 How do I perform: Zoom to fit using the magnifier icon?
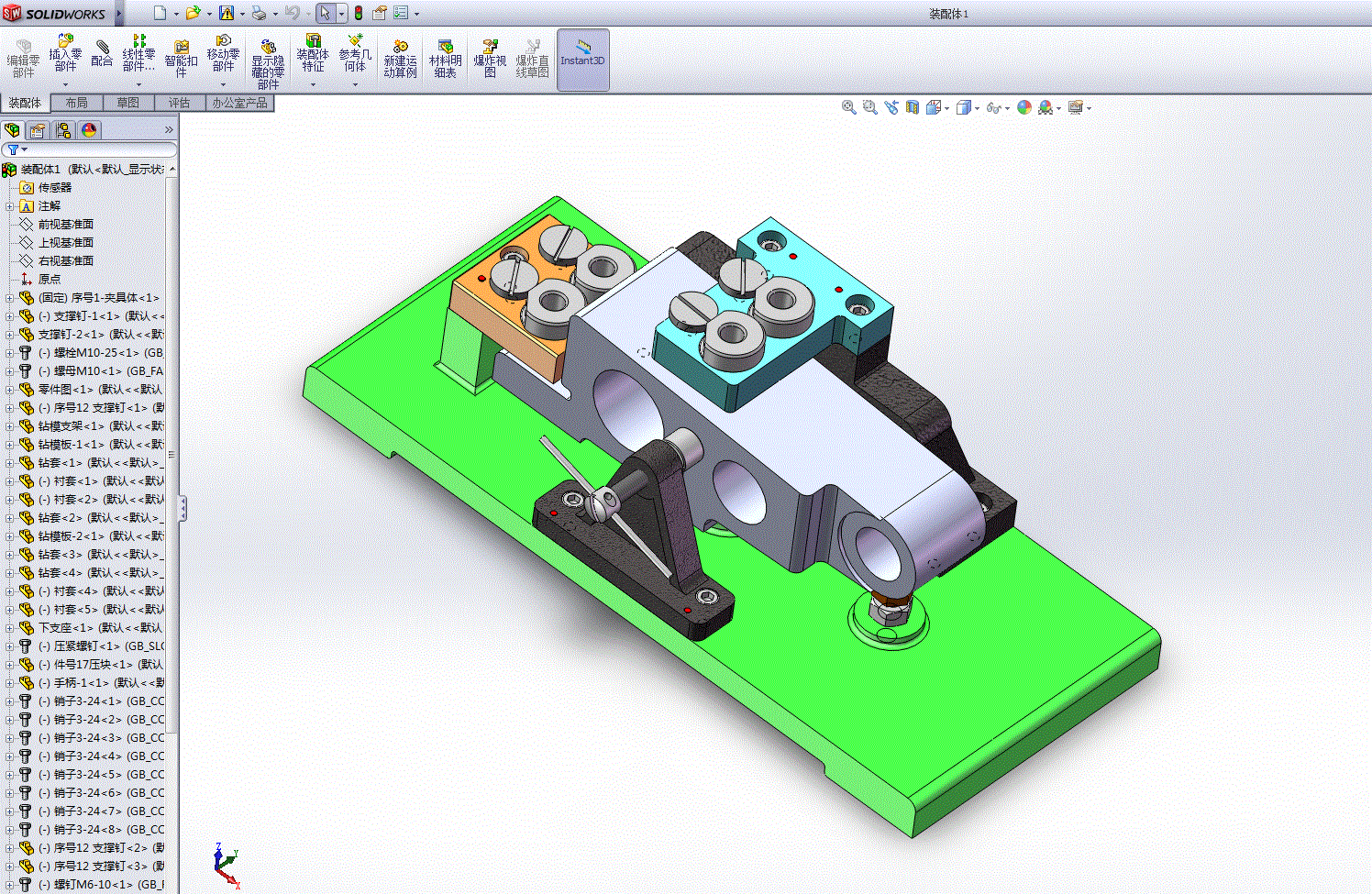coord(848,107)
